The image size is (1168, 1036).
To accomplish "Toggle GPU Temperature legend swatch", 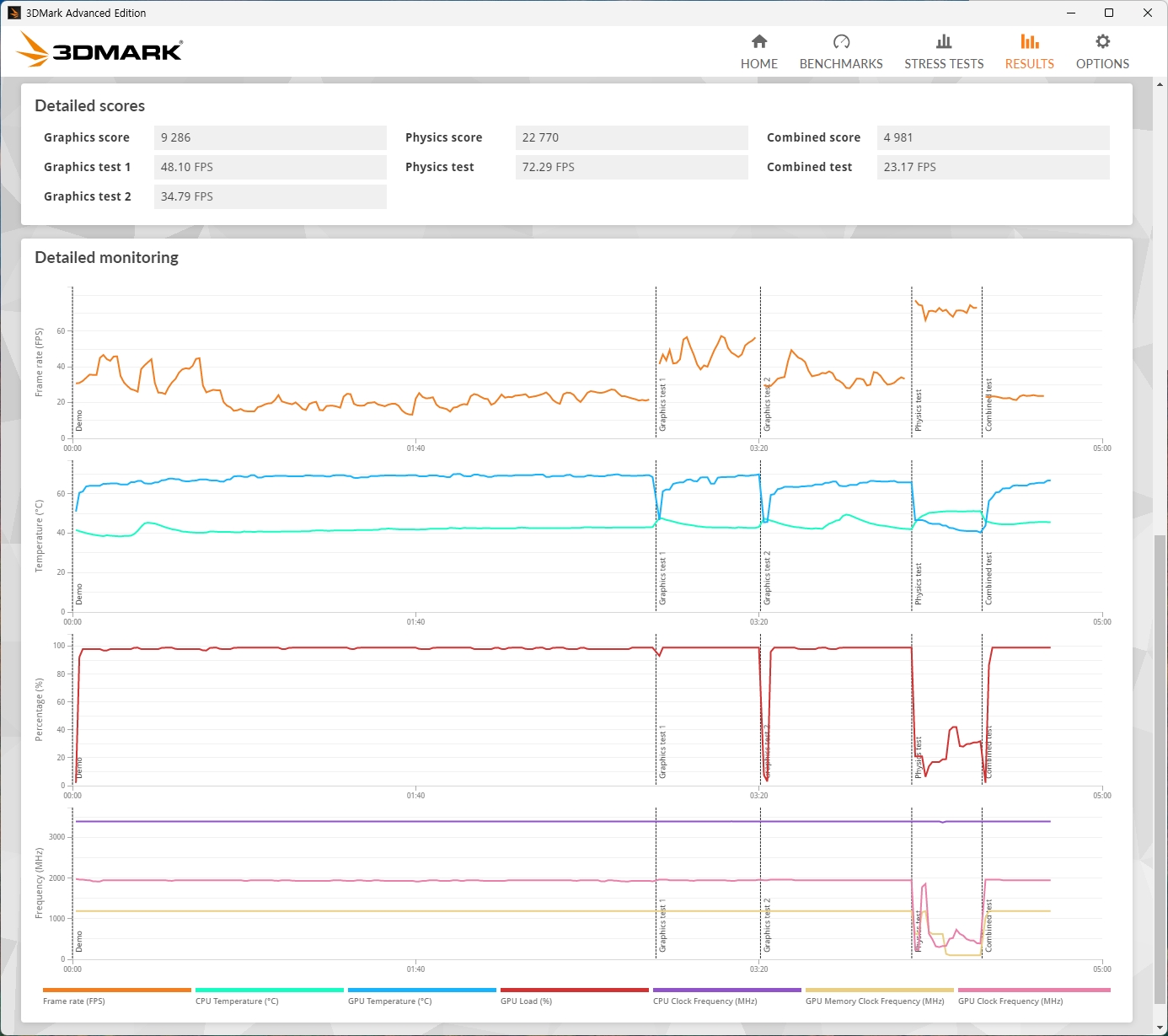I will 422,990.
